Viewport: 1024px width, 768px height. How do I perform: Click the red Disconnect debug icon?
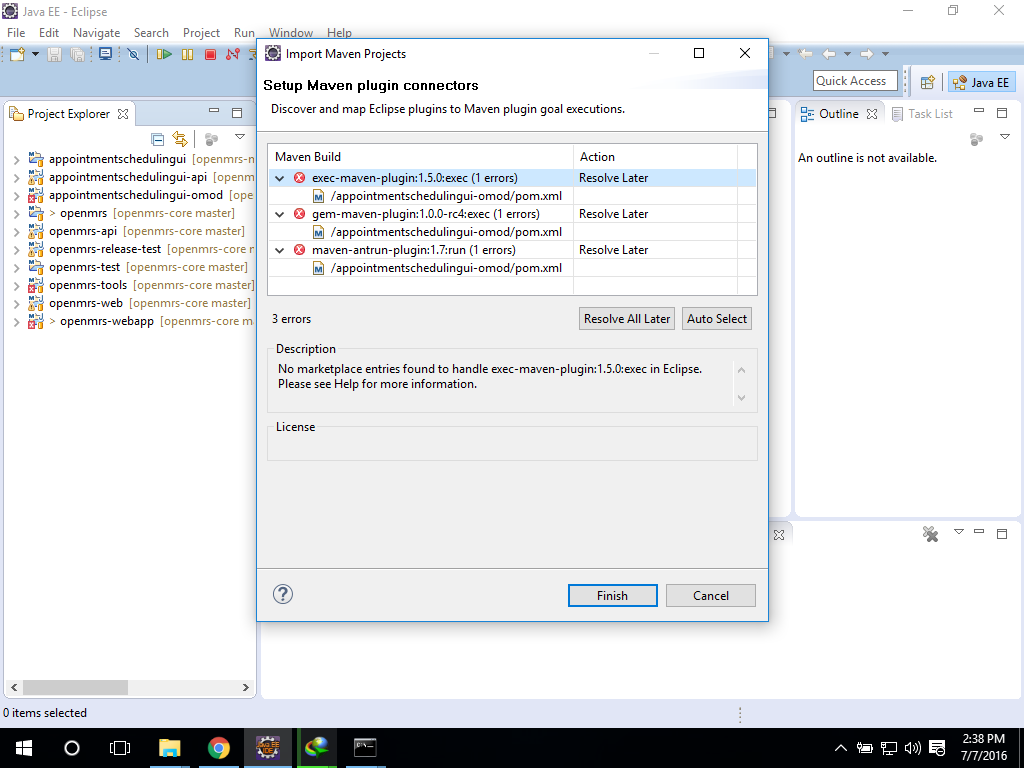(x=232, y=54)
